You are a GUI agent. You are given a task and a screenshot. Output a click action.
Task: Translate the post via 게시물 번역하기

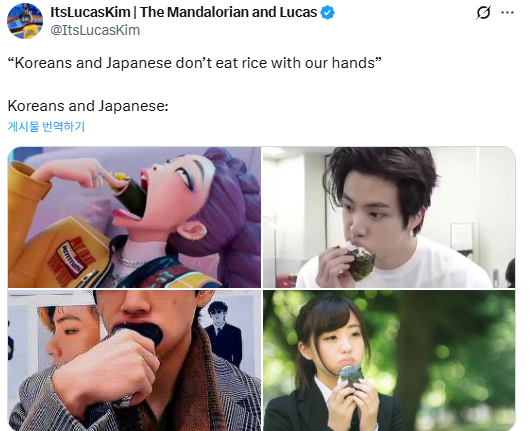click(x=46, y=126)
